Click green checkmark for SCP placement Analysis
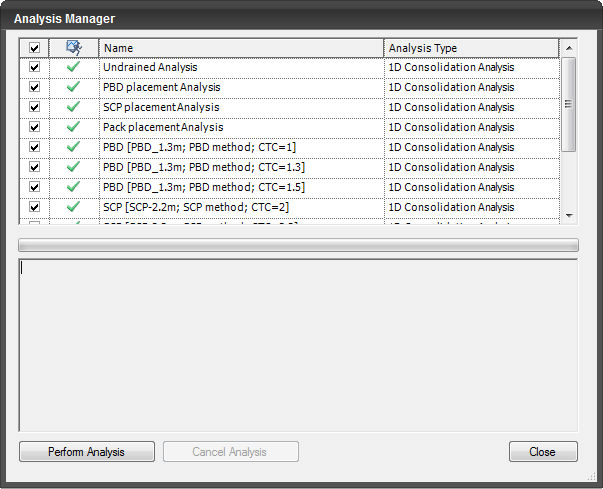The width and height of the screenshot is (603, 489). point(73,107)
